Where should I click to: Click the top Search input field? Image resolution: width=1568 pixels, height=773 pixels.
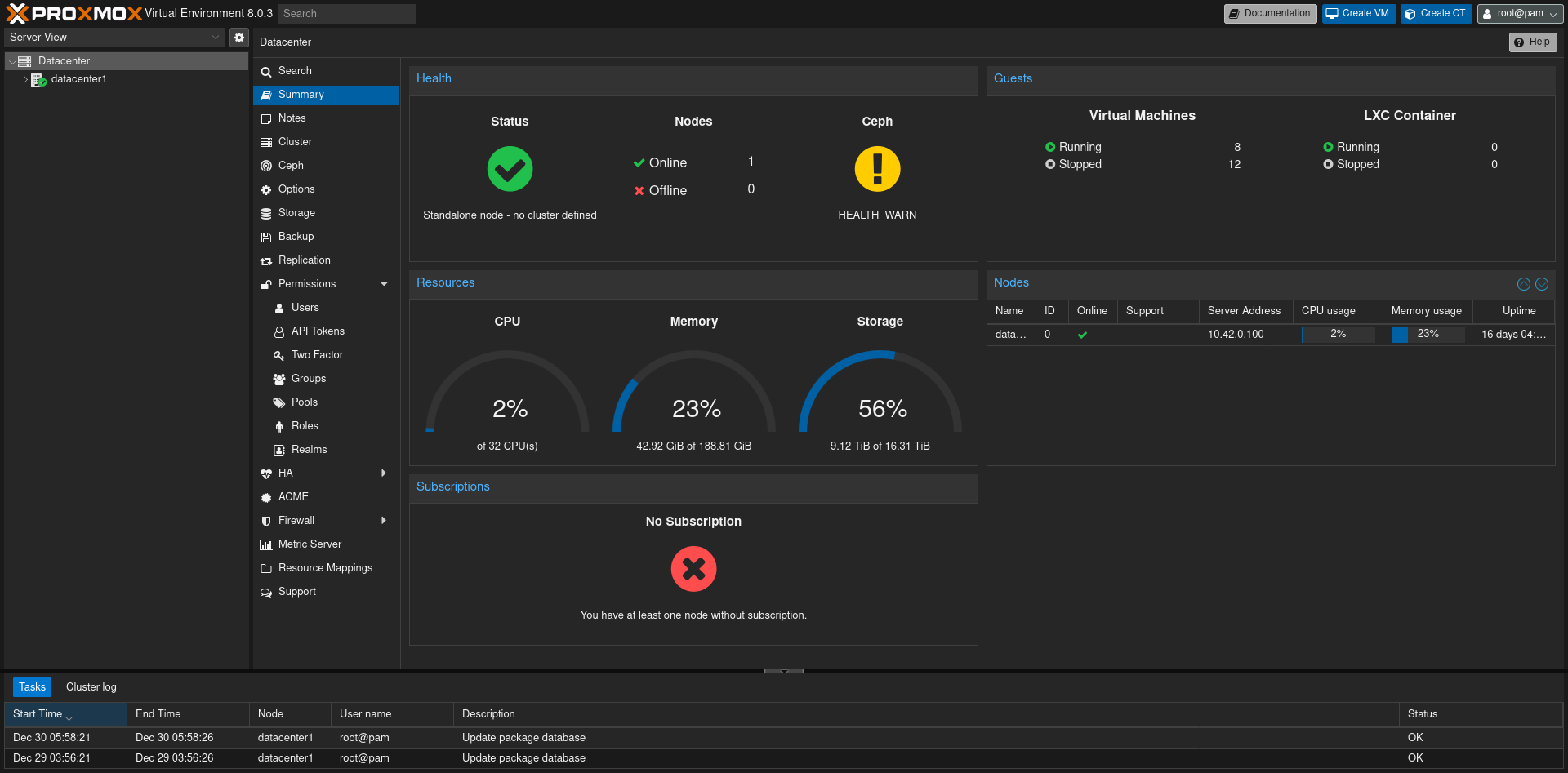[346, 14]
